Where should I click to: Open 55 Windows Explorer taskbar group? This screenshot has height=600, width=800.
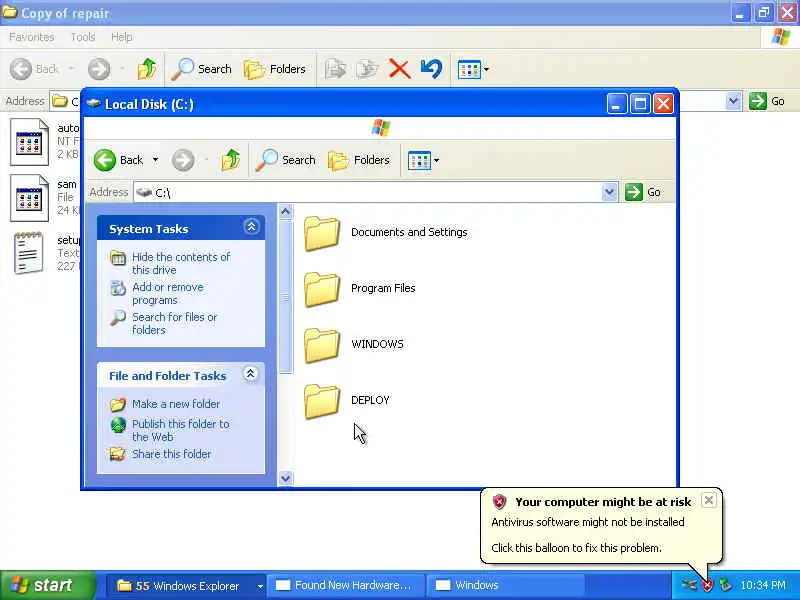(x=187, y=586)
